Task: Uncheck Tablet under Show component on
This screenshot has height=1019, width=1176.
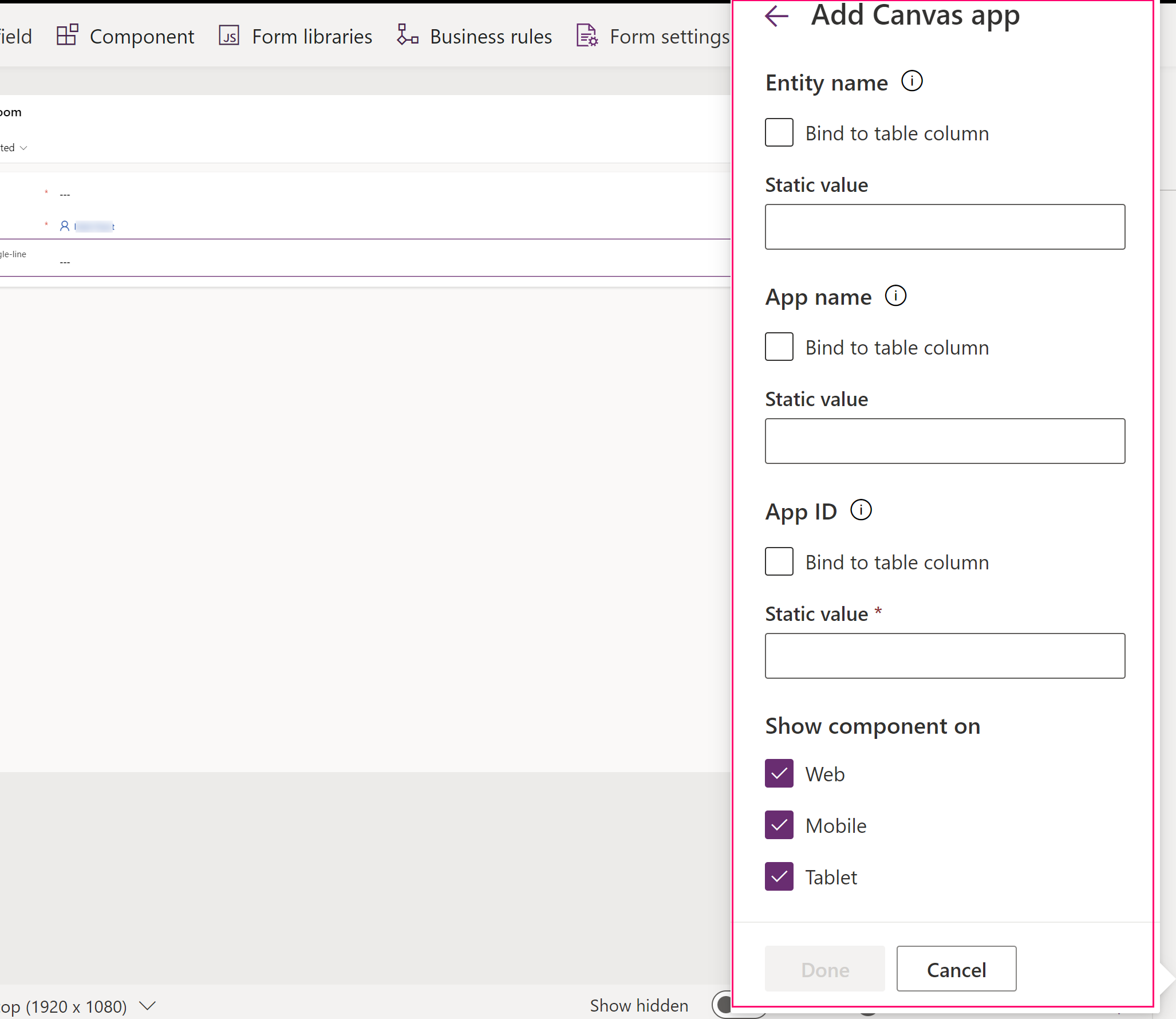Action: click(778, 877)
